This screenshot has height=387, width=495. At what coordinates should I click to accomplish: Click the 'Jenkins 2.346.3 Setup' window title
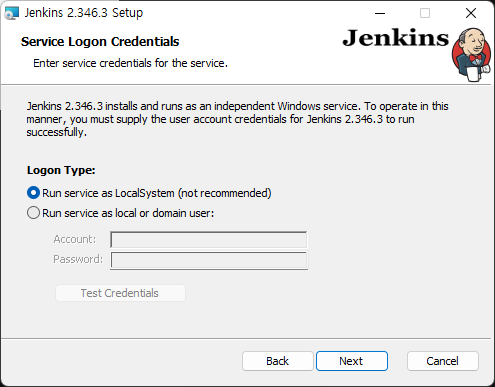pos(84,13)
